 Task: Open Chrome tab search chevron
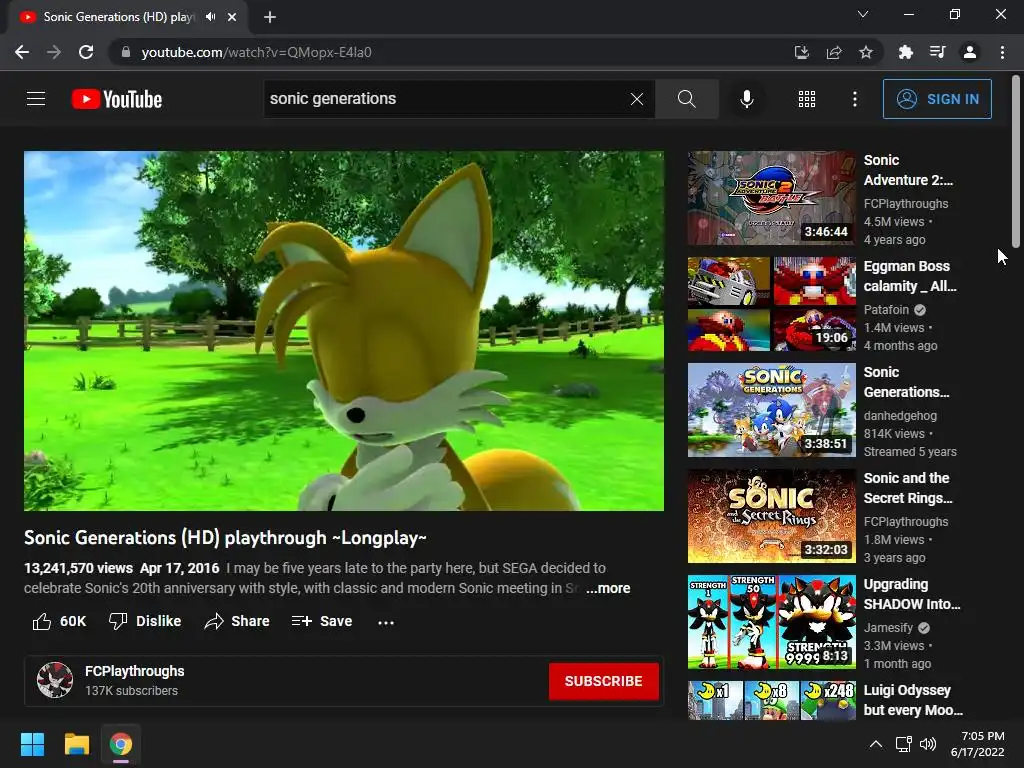click(863, 14)
